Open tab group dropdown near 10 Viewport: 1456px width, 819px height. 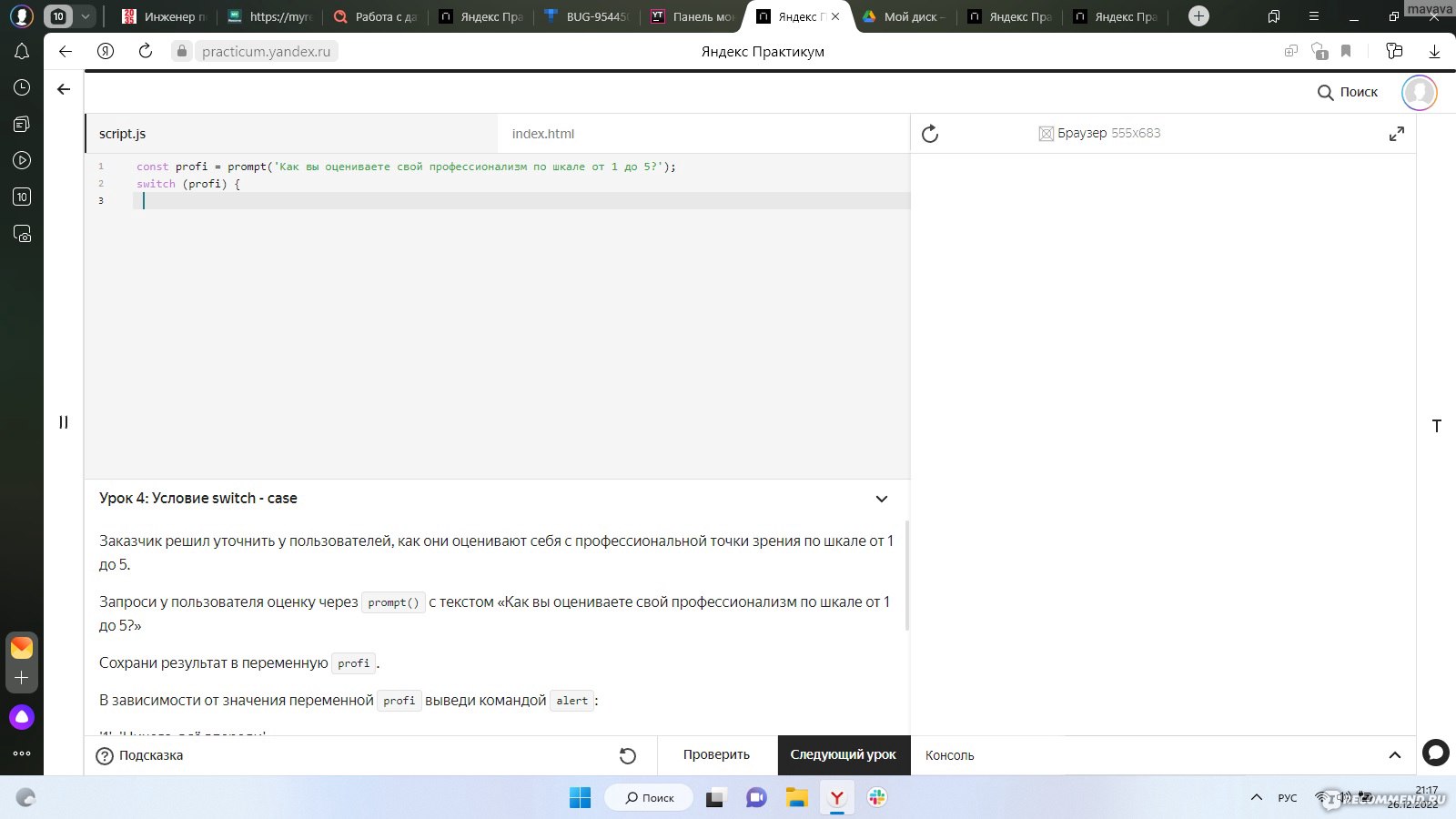86,16
